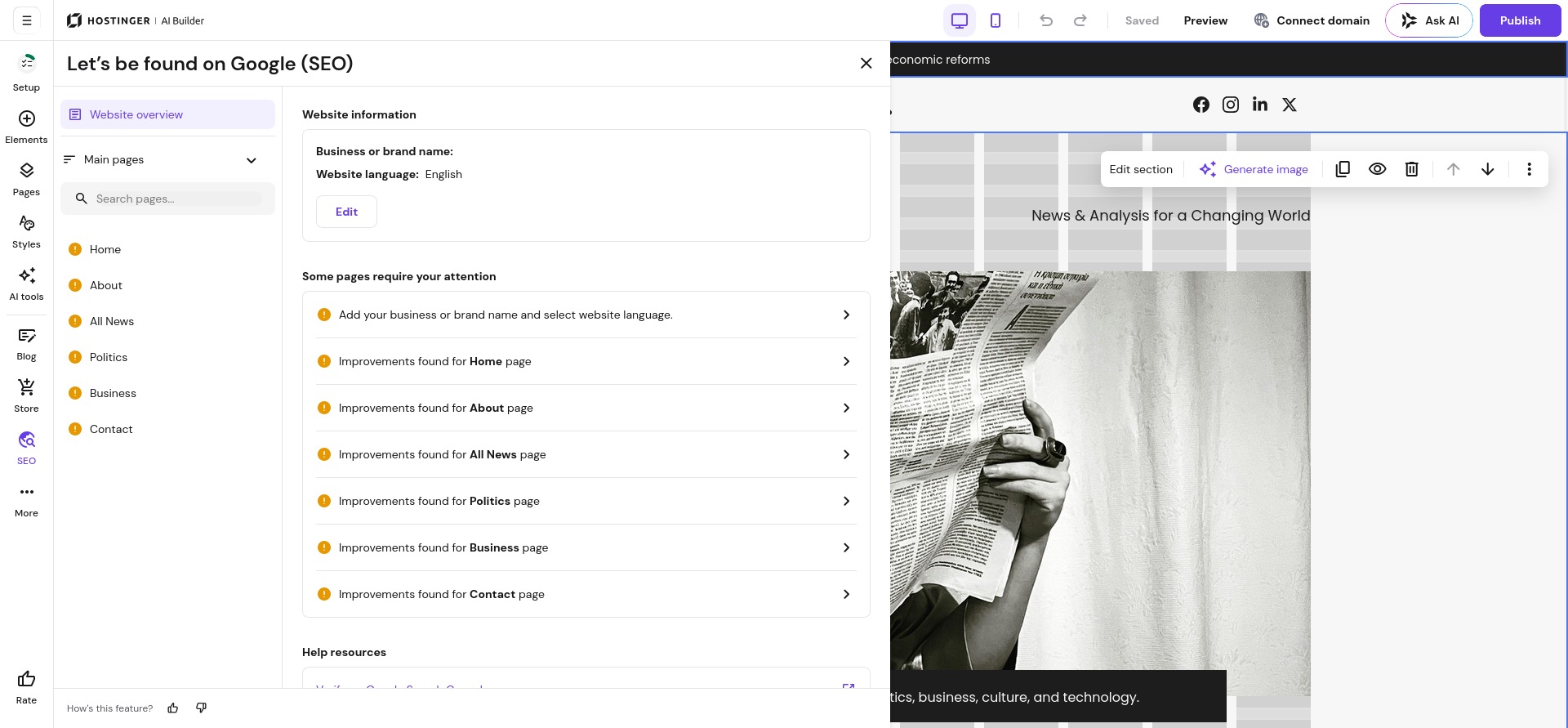Click the Preview button
The image size is (1568, 728).
[1205, 20]
